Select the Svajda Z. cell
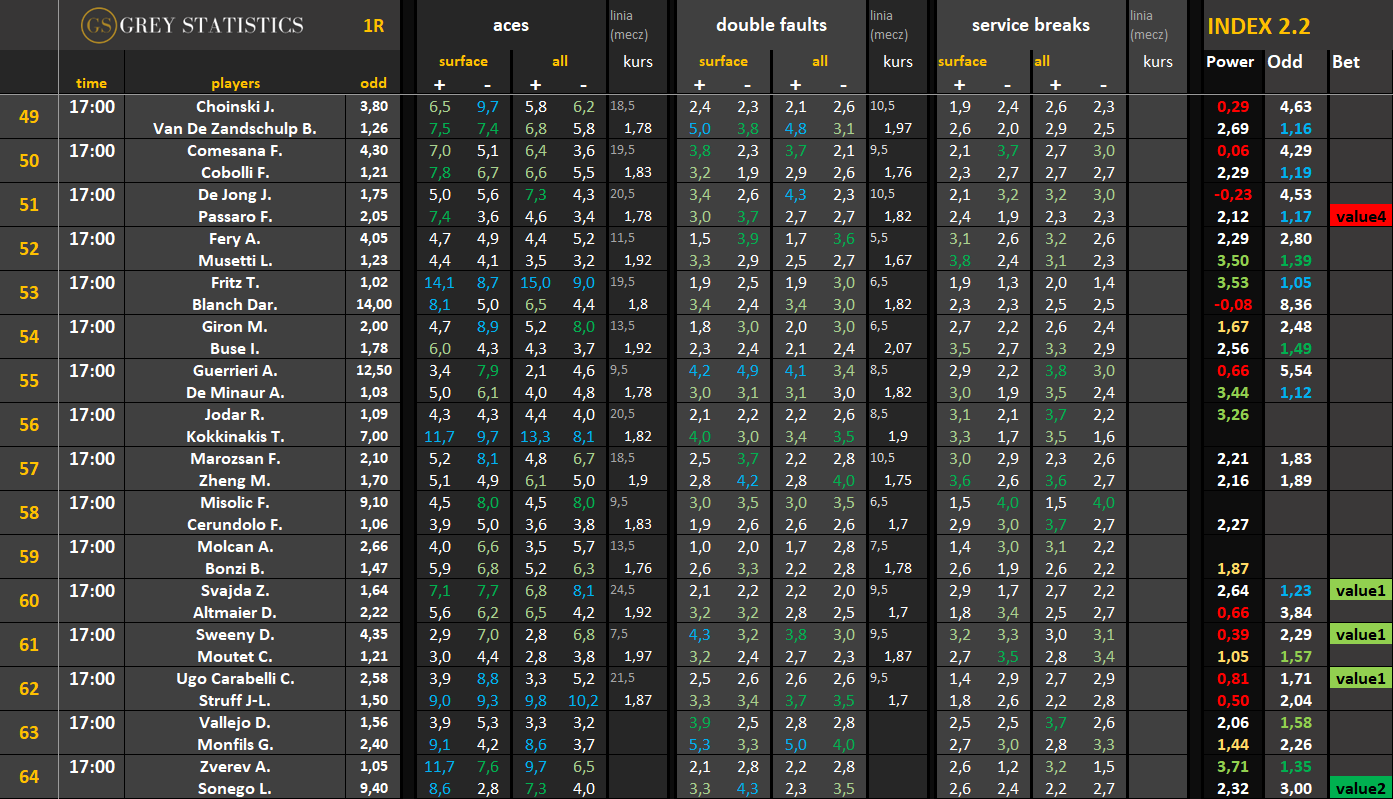 click(x=235, y=590)
